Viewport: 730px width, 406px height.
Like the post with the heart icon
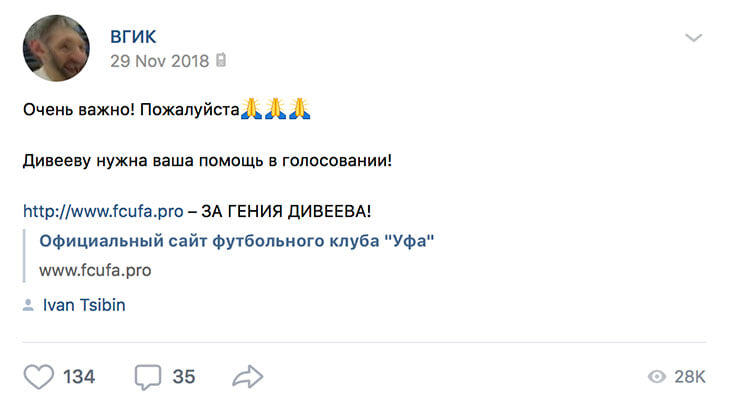[39, 377]
